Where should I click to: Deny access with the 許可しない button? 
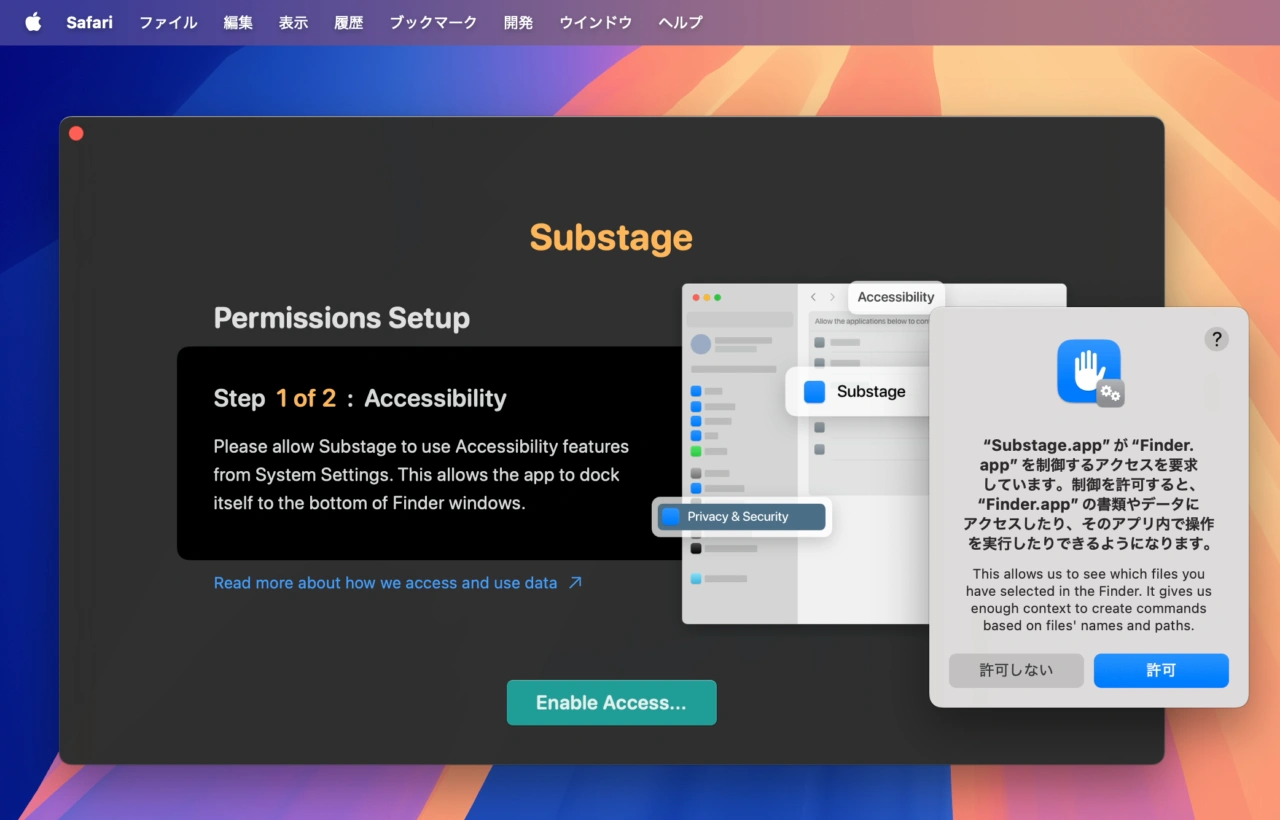coord(1016,671)
